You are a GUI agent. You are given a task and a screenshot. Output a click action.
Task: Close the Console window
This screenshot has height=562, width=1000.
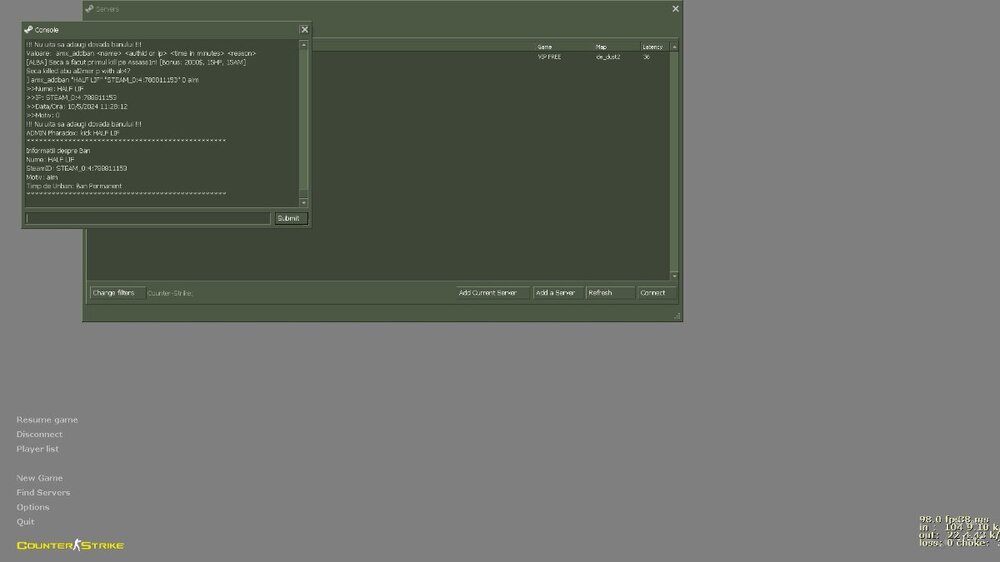pos(304,30)
